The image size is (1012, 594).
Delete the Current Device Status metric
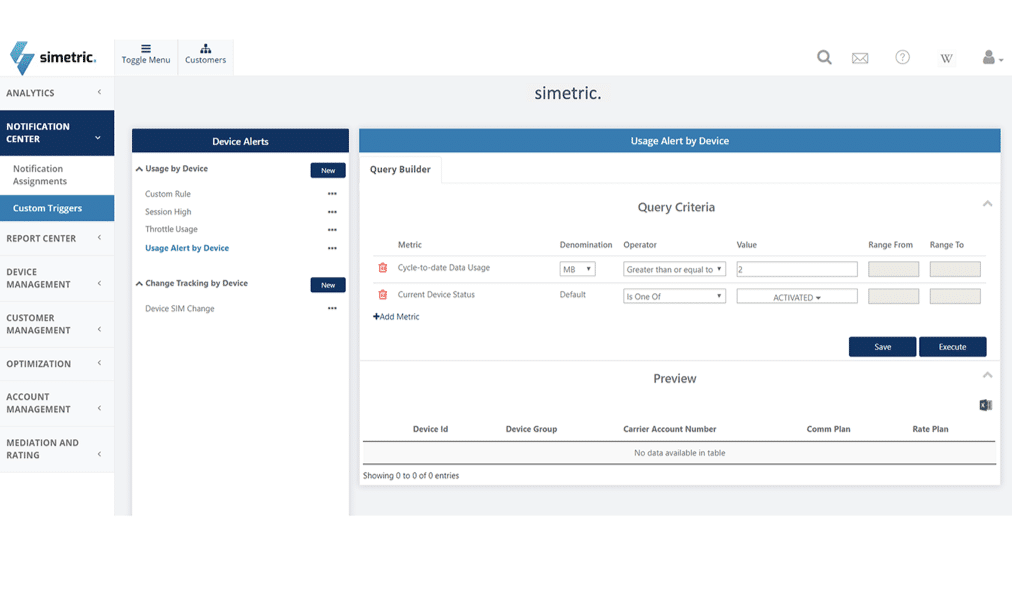(x=383, y=294)
